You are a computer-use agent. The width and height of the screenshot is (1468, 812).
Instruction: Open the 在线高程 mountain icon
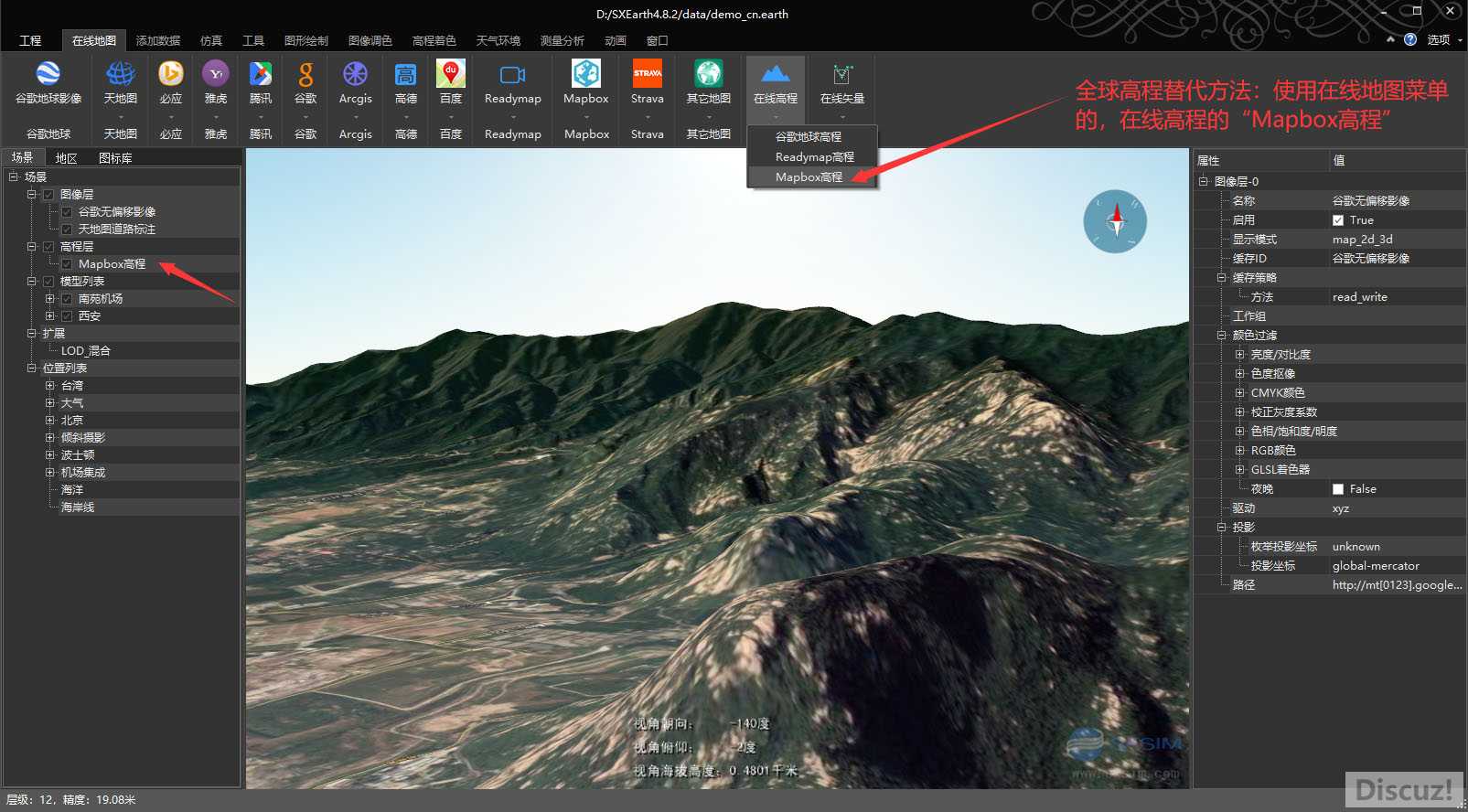click(x=776, y=73)
